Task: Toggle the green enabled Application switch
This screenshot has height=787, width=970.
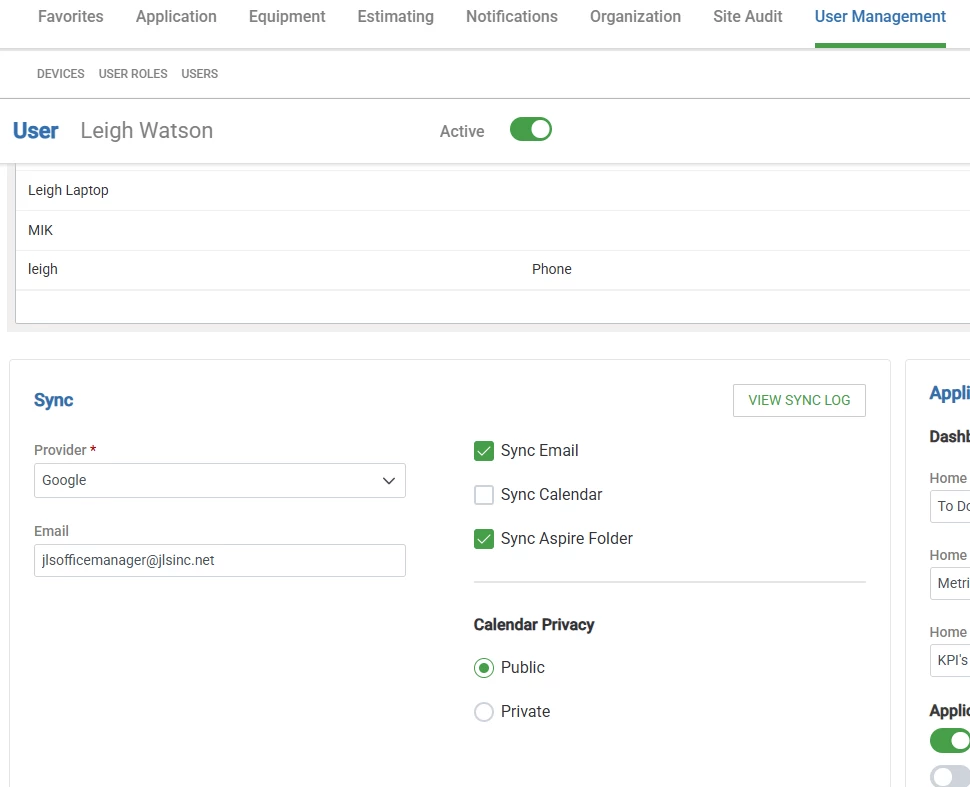Action: tap(950, 741)
